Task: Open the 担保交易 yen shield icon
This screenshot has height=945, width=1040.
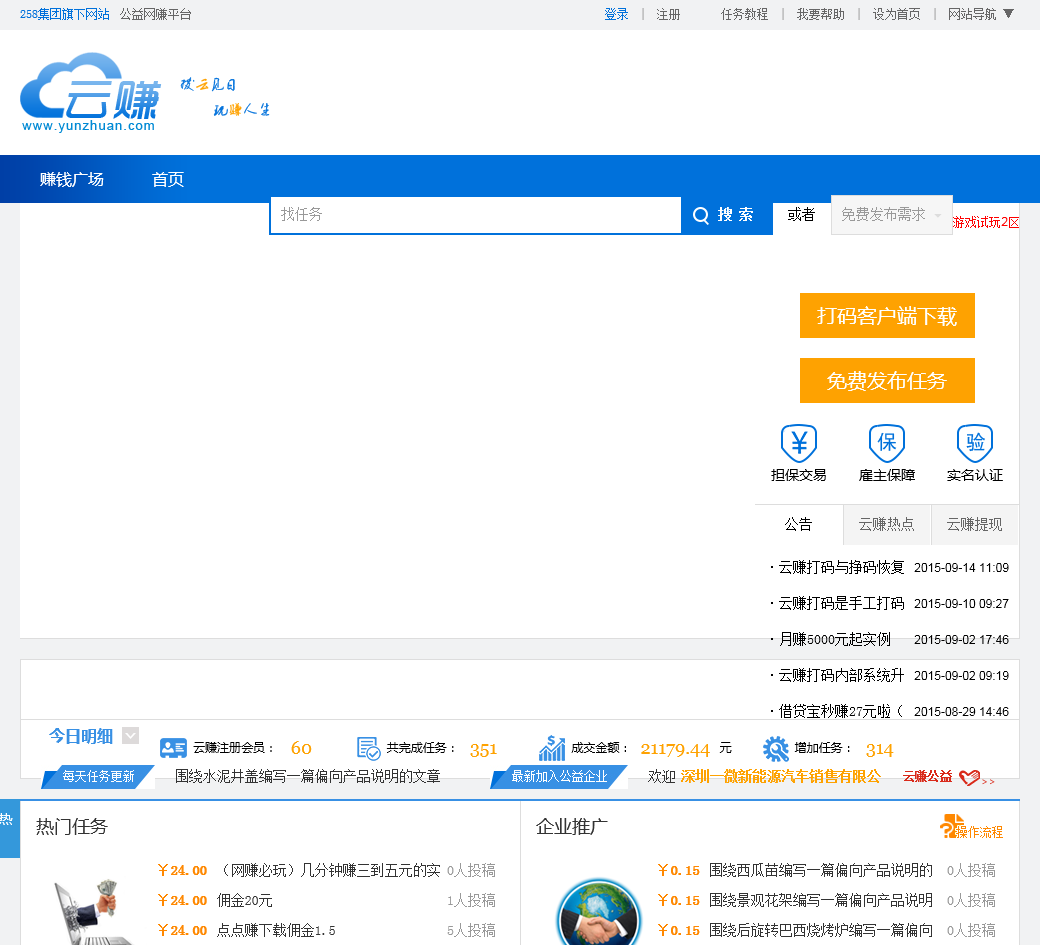Action: [x=799, y=442]
